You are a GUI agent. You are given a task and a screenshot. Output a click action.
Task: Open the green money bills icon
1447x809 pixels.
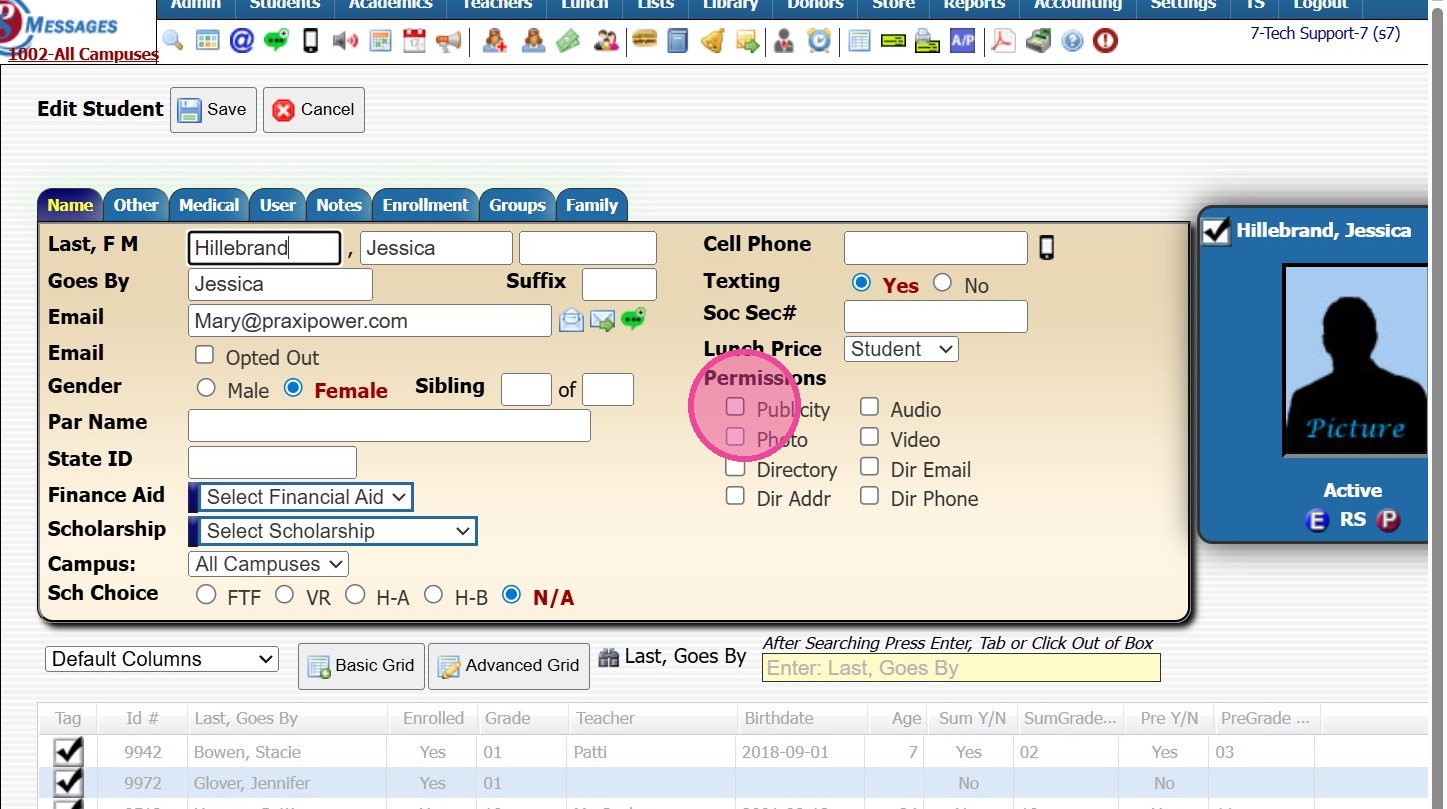[568, 40]
